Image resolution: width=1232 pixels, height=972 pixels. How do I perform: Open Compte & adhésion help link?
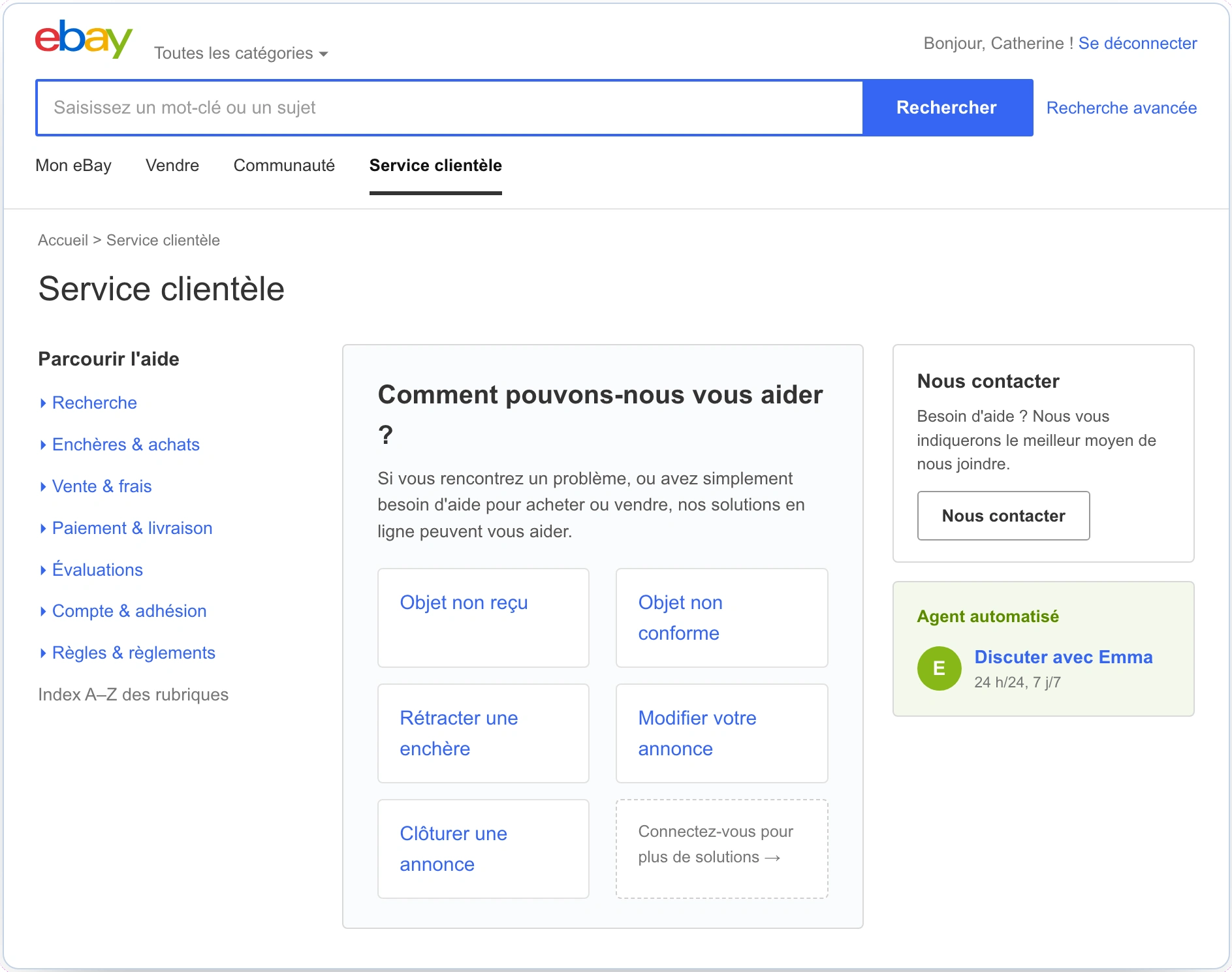[129, 611]
